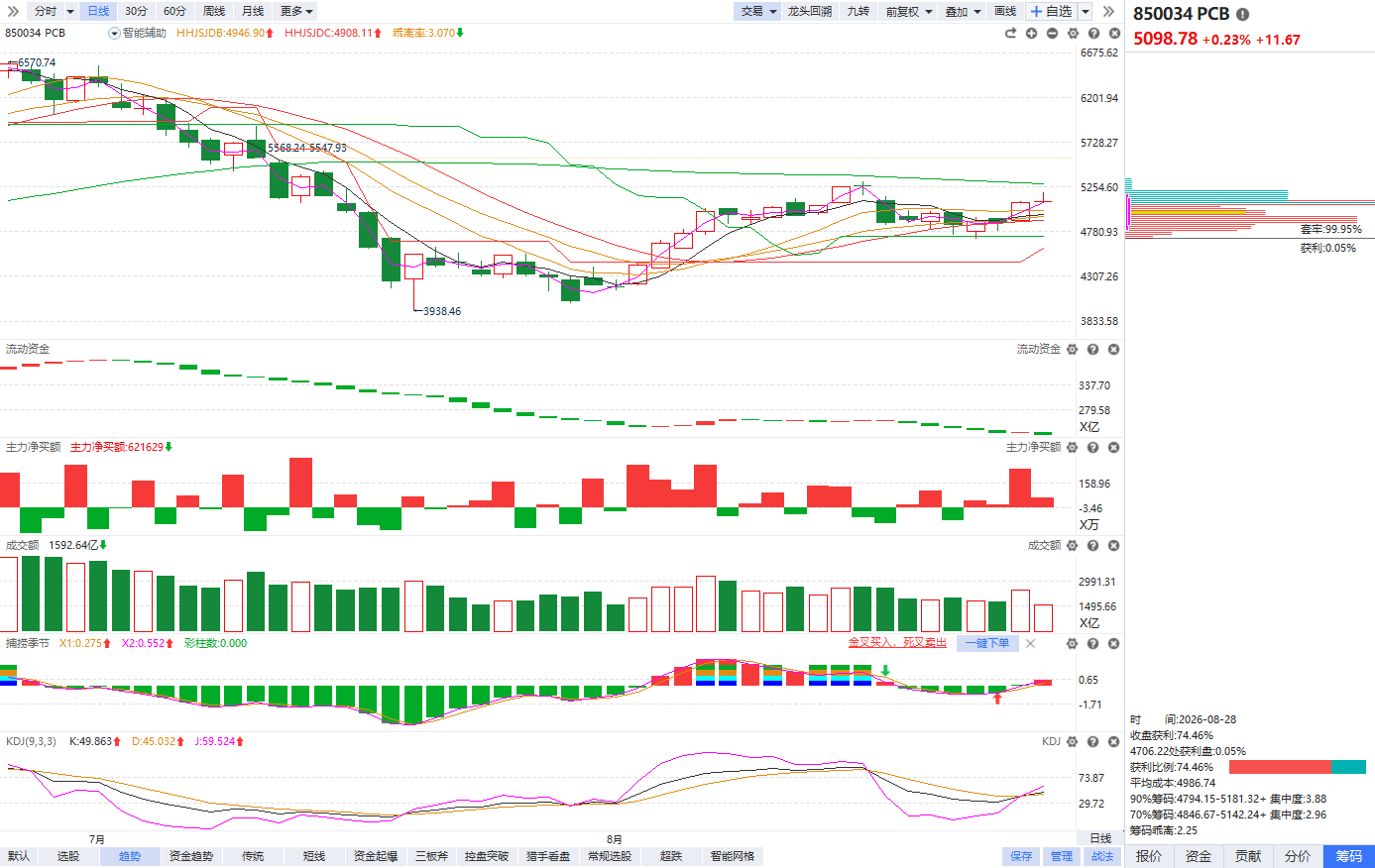
Task: Close the 成交额 indicator panel
Action: pos(1113,545)
